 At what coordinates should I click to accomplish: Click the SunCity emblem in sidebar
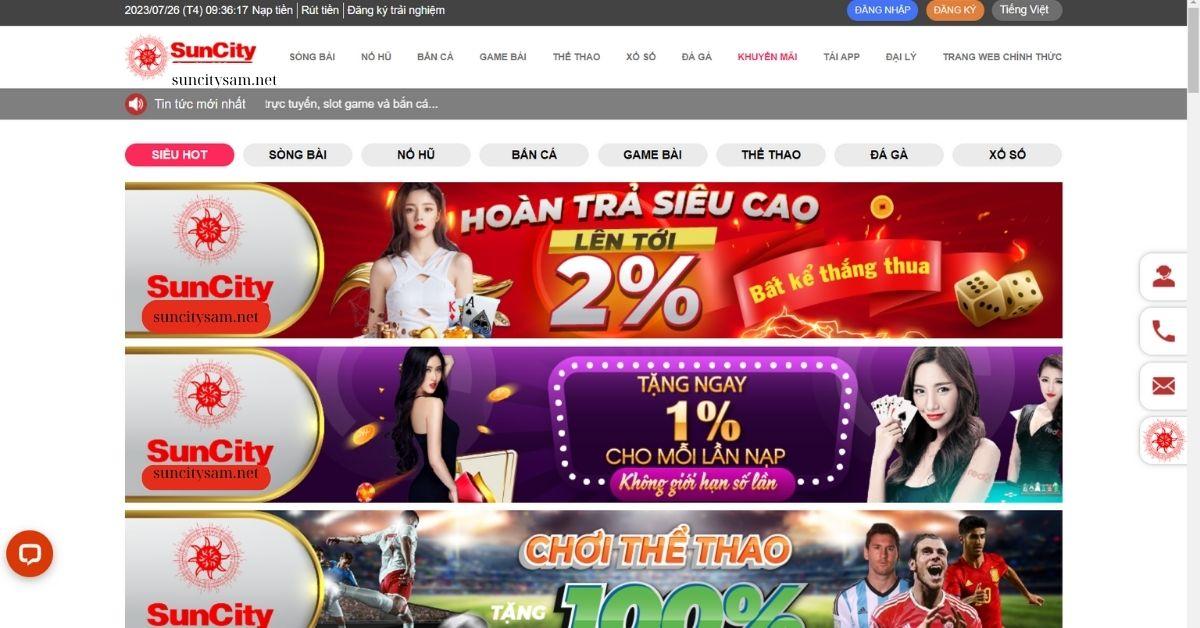point(1164,440)
